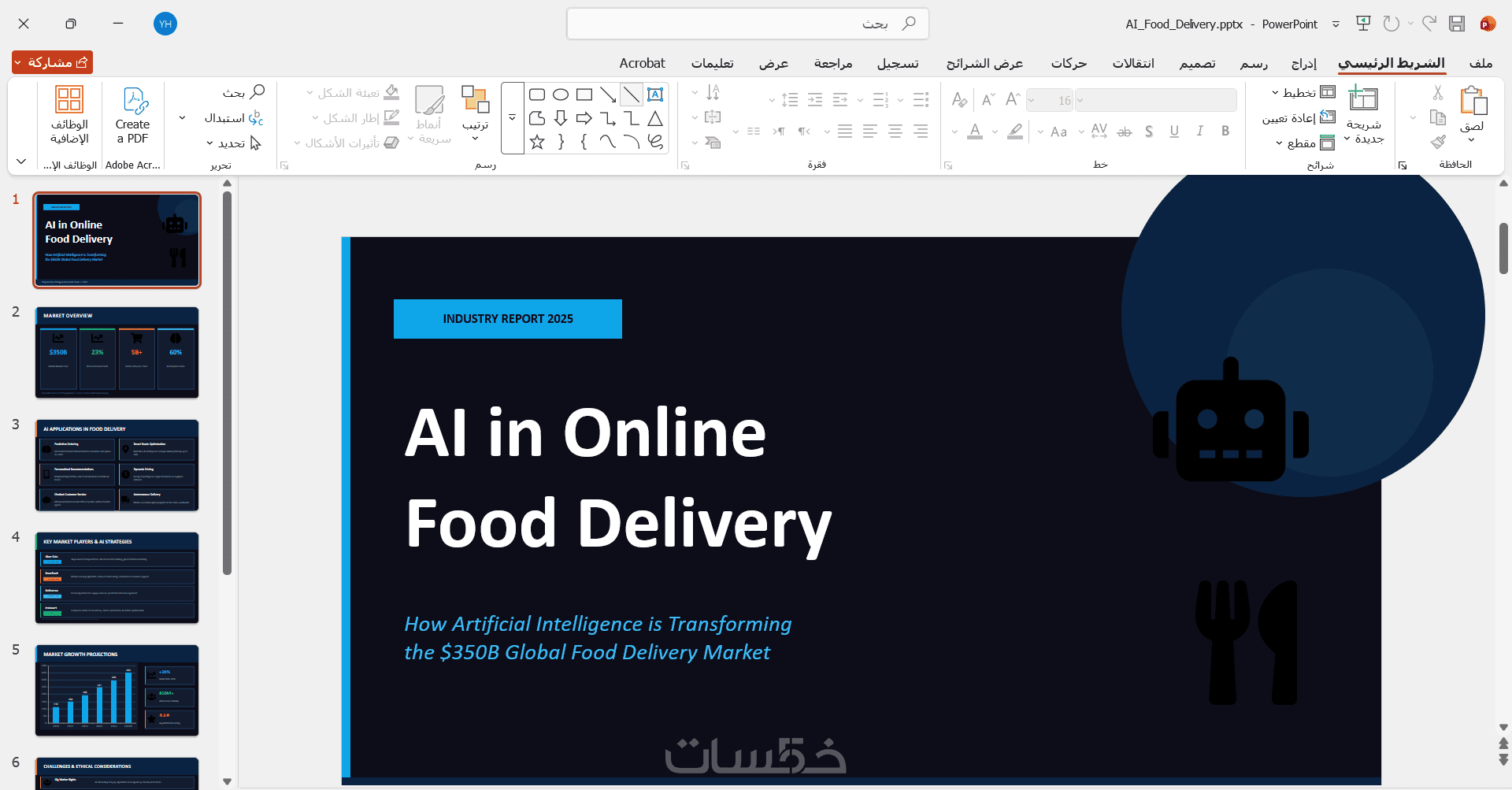Pick the Left Brace shape
1512x790 pixels.
[x=584, y=142]
